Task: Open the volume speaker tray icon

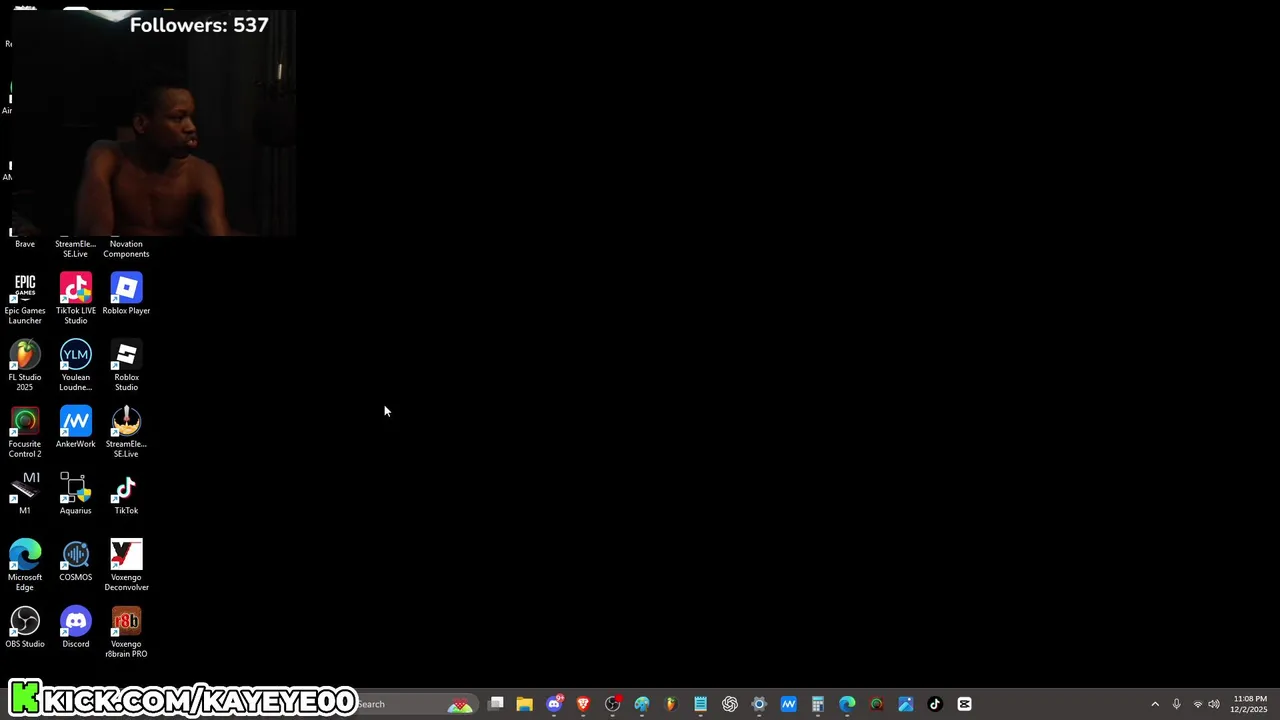Action: [x=1214, y=704]
